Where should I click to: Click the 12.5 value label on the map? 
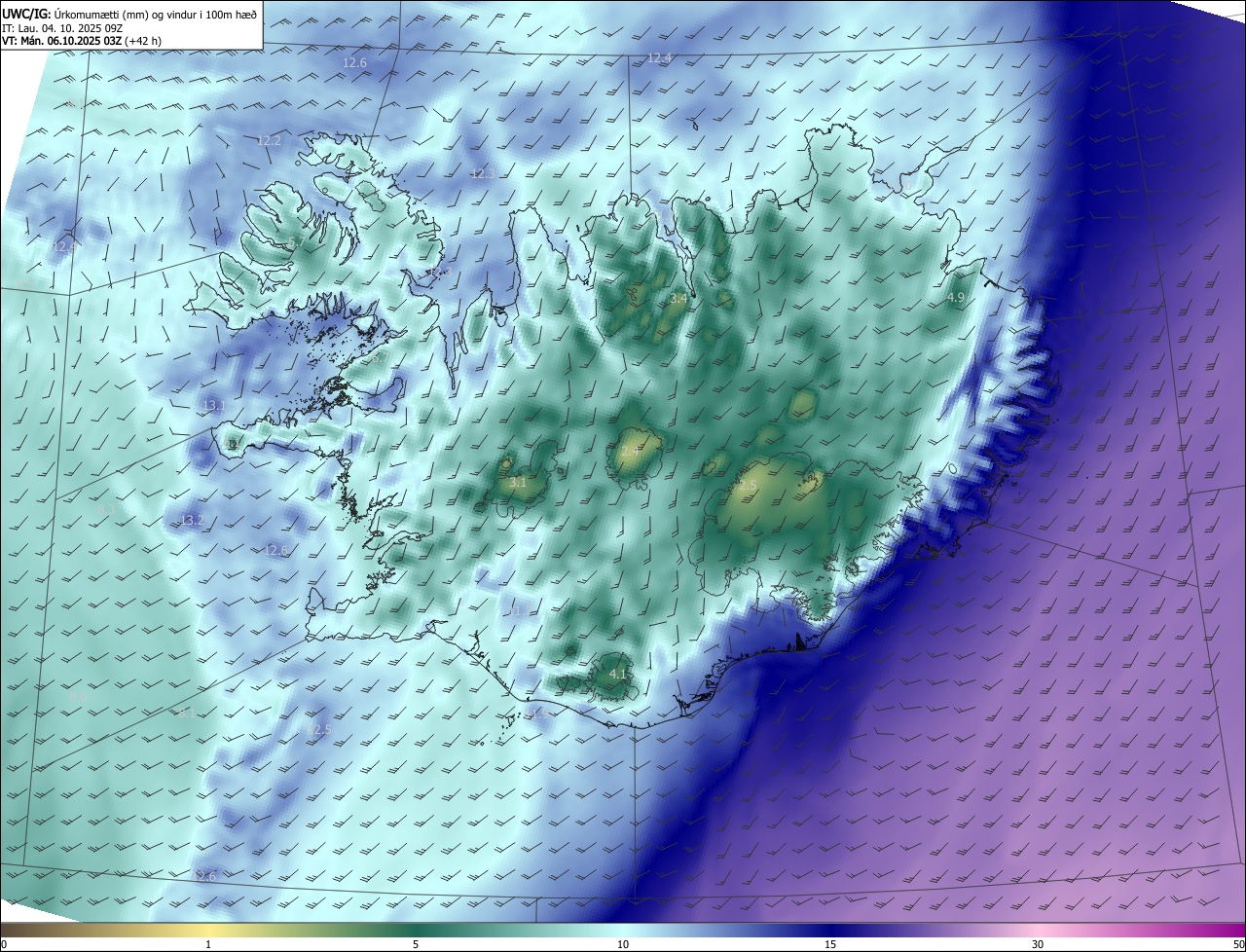coord(319,729)
